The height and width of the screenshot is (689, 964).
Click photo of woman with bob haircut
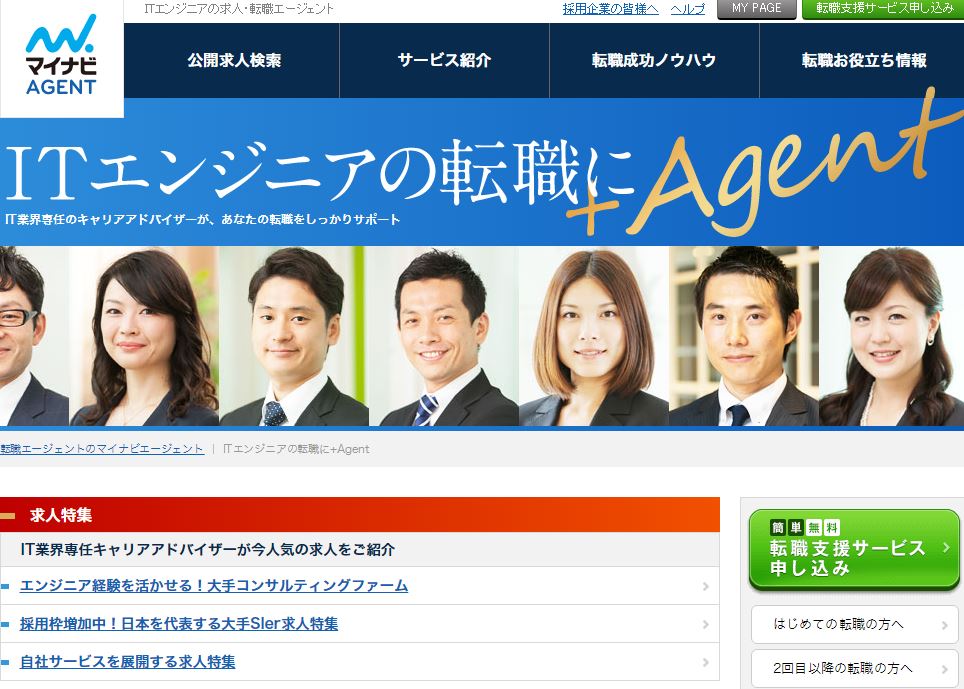click(x=594, y=336)
